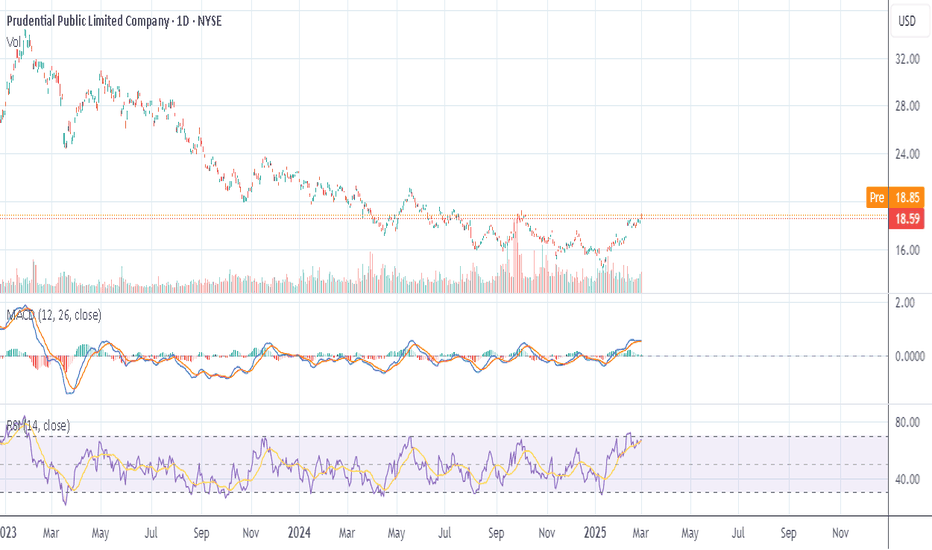This screenshot has width=932, height=550.
Task: Click the 2025 label on time axis
Action: (595, 532)
